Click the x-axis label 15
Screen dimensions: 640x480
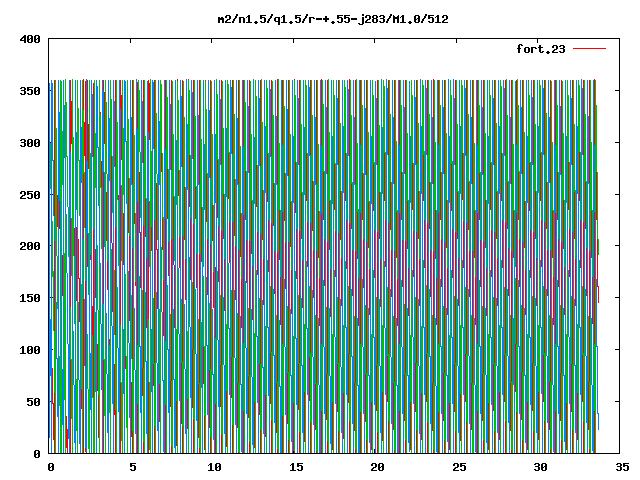click(296, 467)
